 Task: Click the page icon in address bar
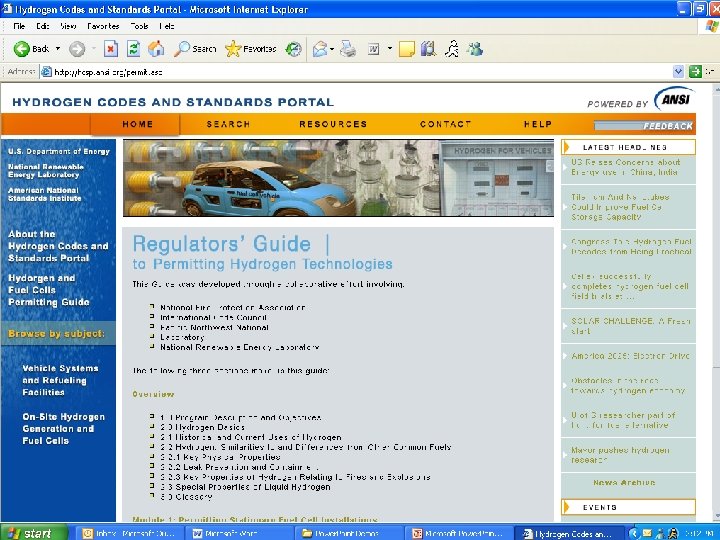[46, 72]
